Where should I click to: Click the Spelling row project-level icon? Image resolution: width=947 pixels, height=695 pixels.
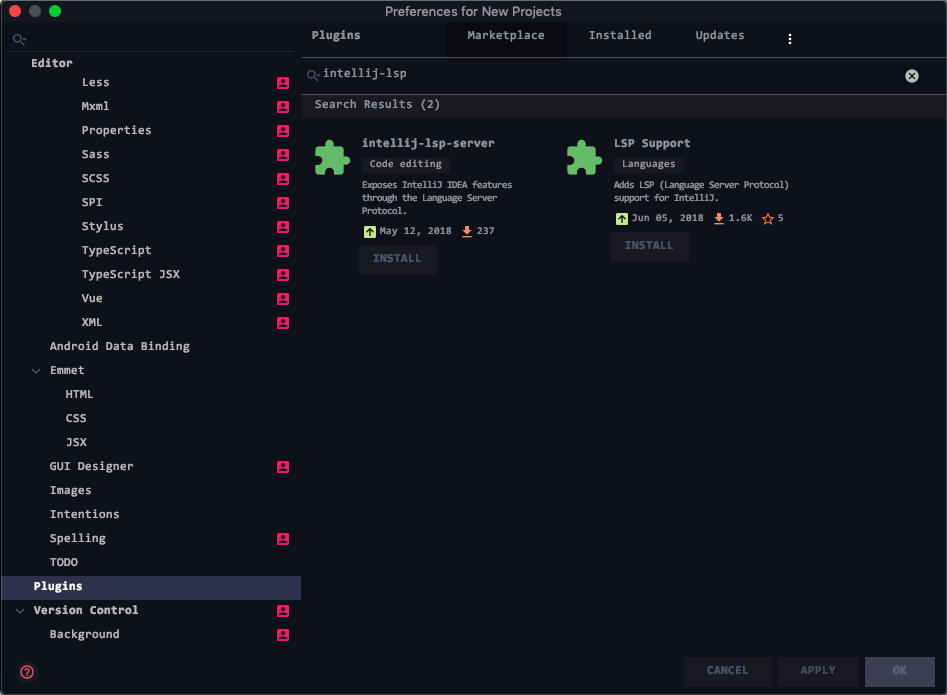pos(283,539)
